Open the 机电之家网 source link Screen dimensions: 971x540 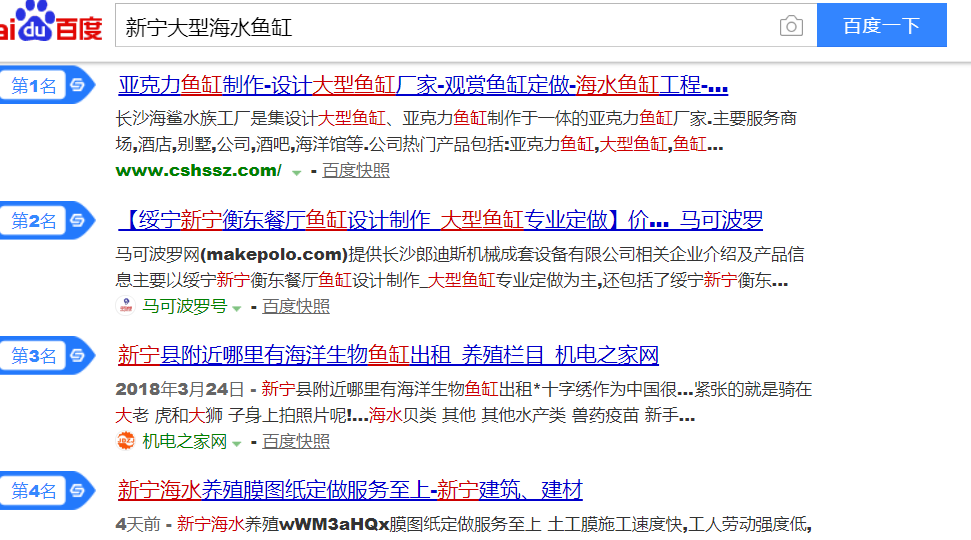(185, 441)
